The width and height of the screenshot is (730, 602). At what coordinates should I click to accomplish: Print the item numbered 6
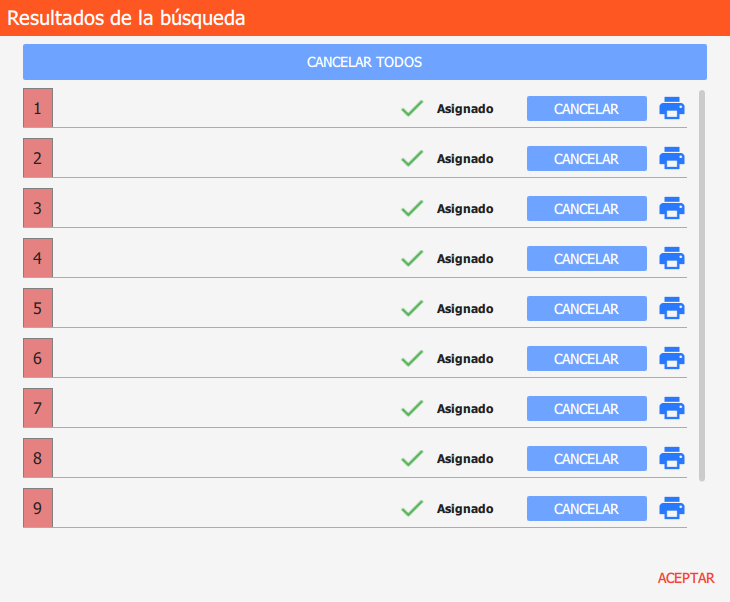pyautogui.click(x=671, y=358)
